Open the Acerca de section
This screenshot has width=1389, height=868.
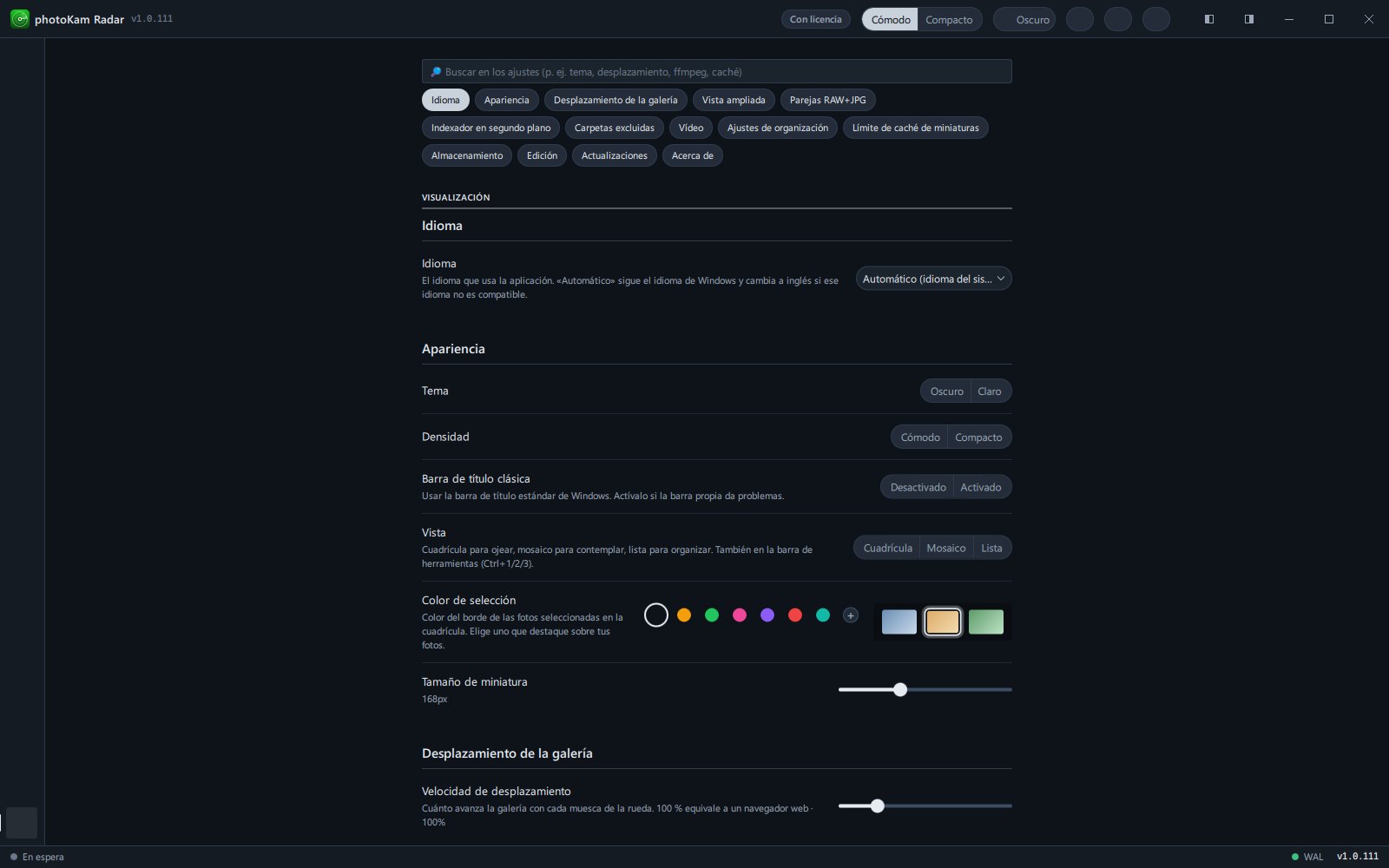(693, 155)
